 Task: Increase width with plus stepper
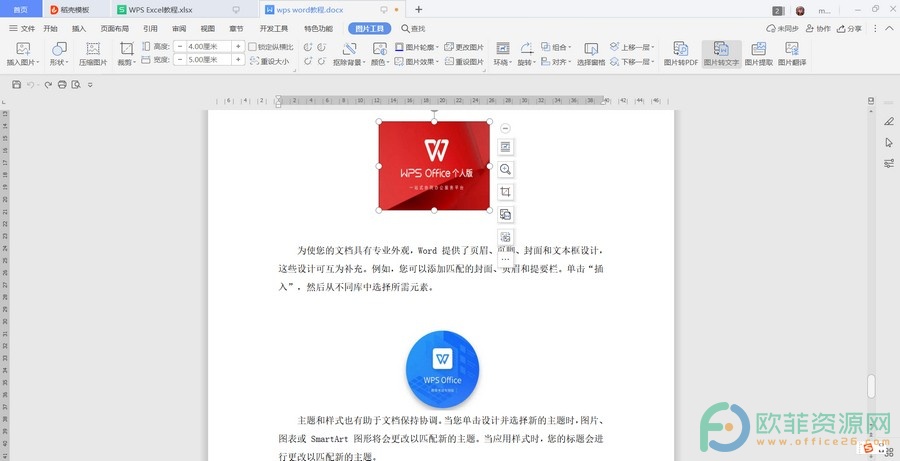[x=238, y=60]
